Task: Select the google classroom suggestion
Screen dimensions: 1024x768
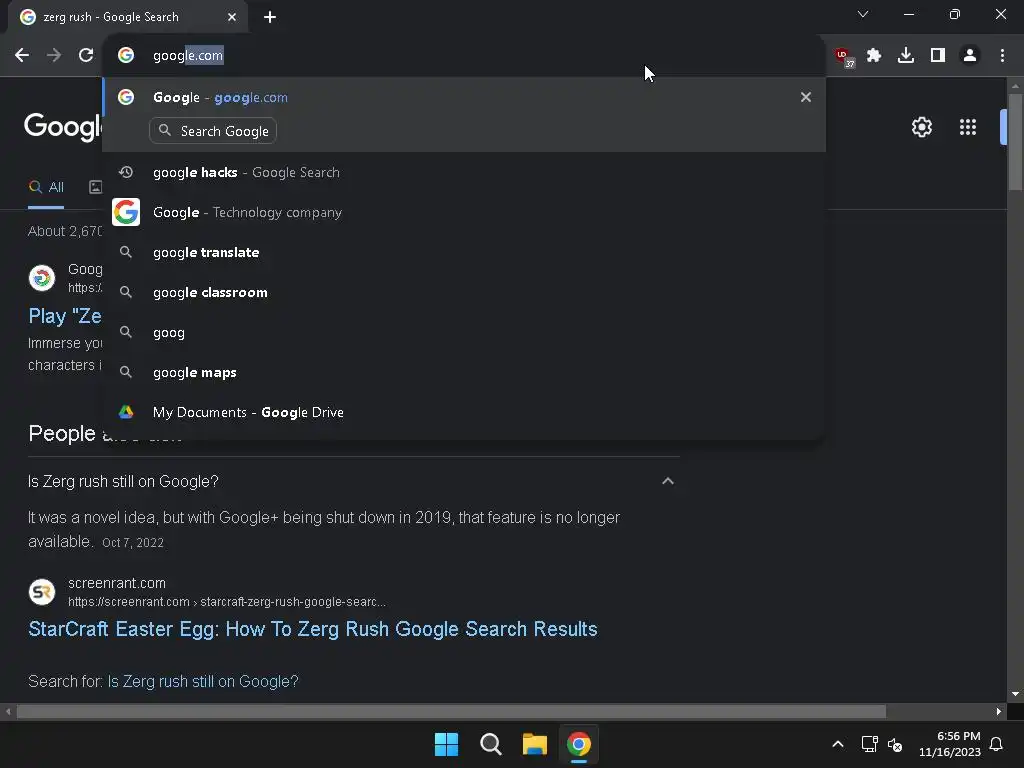Action: tap(464, 292)
